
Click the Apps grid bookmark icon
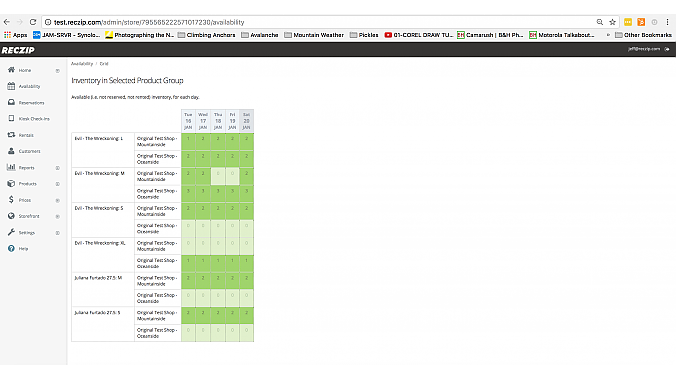coord(7,35)
